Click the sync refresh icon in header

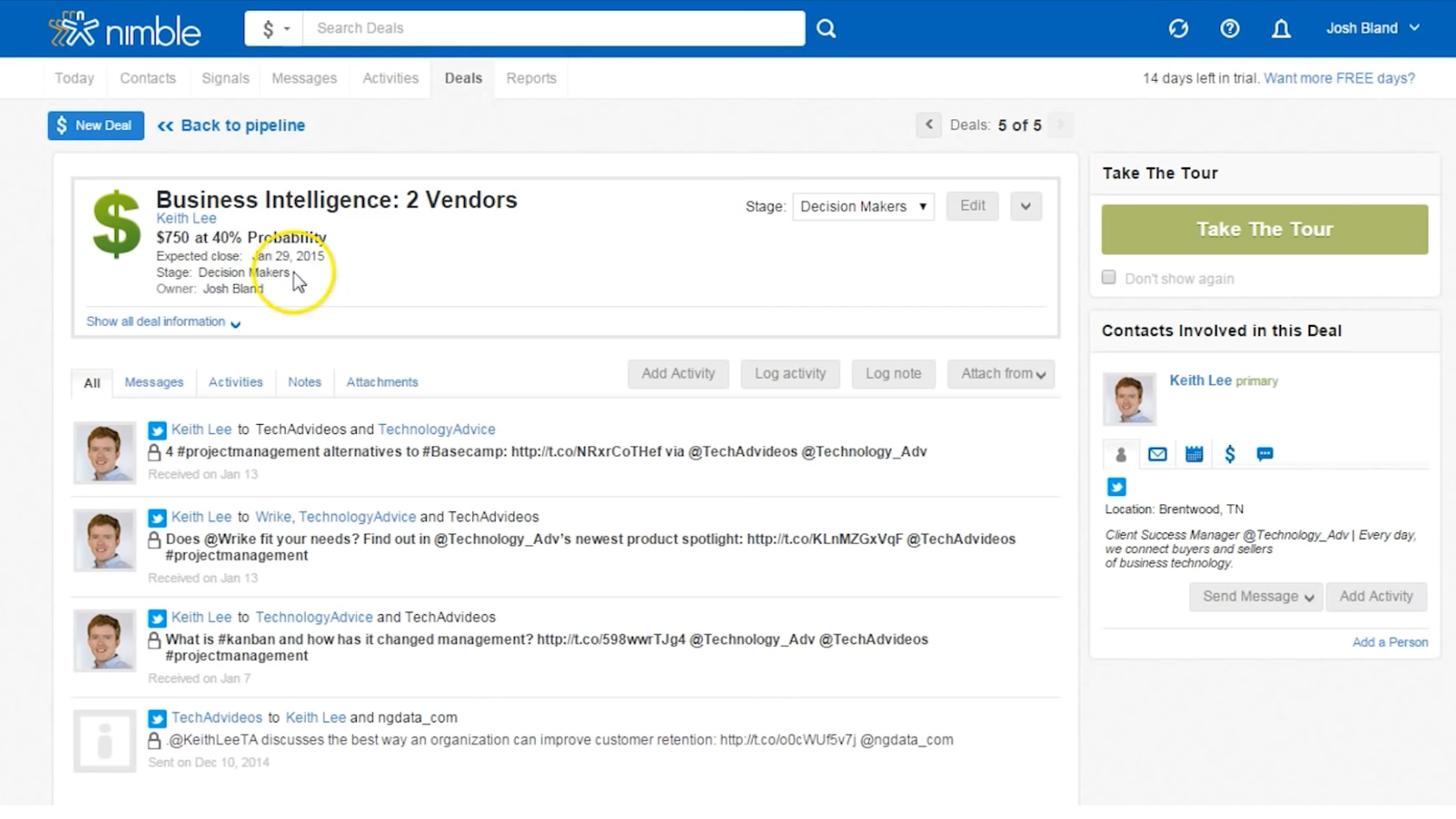coord(1178,28)
